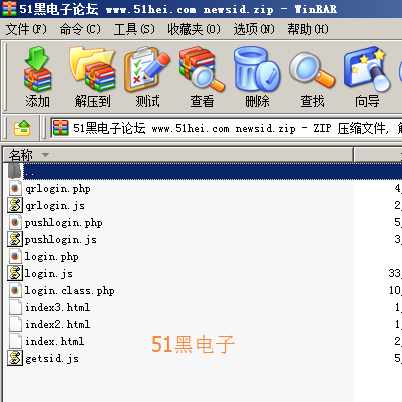Screen dimensions: 402x402
Task: Open the 文件(F) menu
Action: pyautogui.click(x=26, y=29)
